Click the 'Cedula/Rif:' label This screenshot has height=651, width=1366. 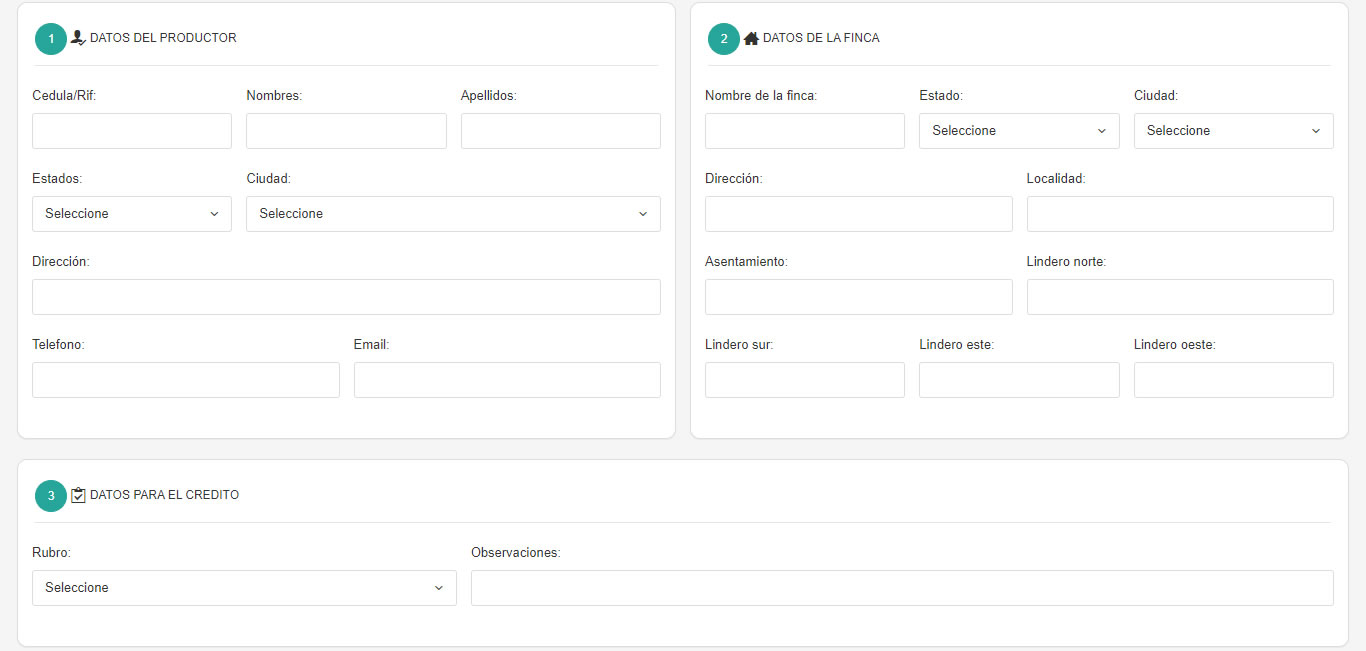[64, 96]
